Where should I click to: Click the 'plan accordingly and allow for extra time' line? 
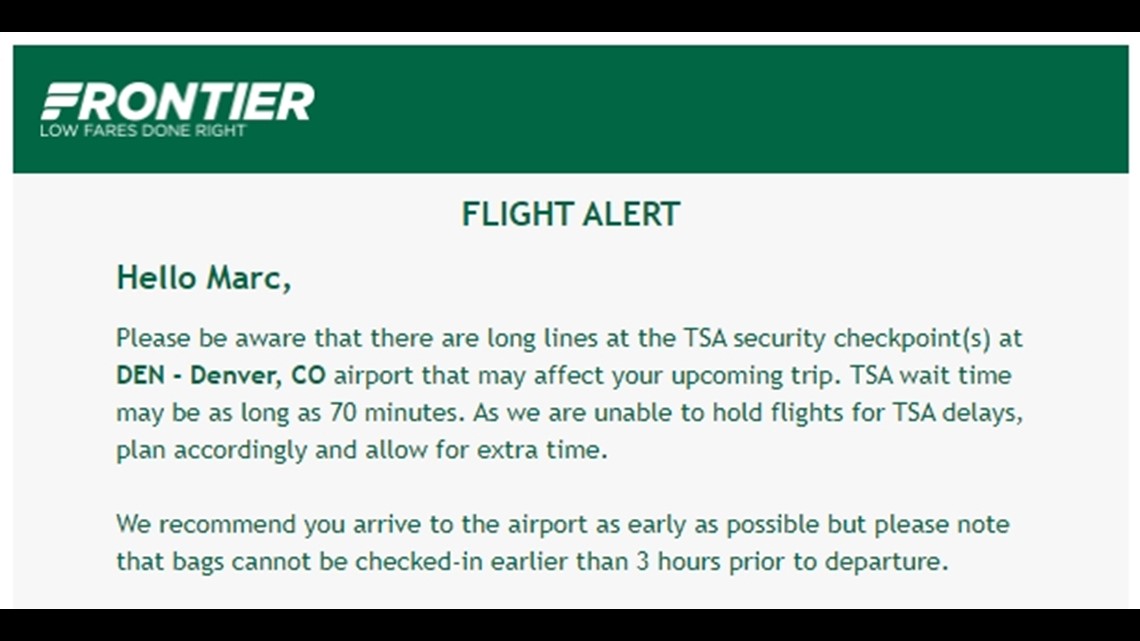361,451
